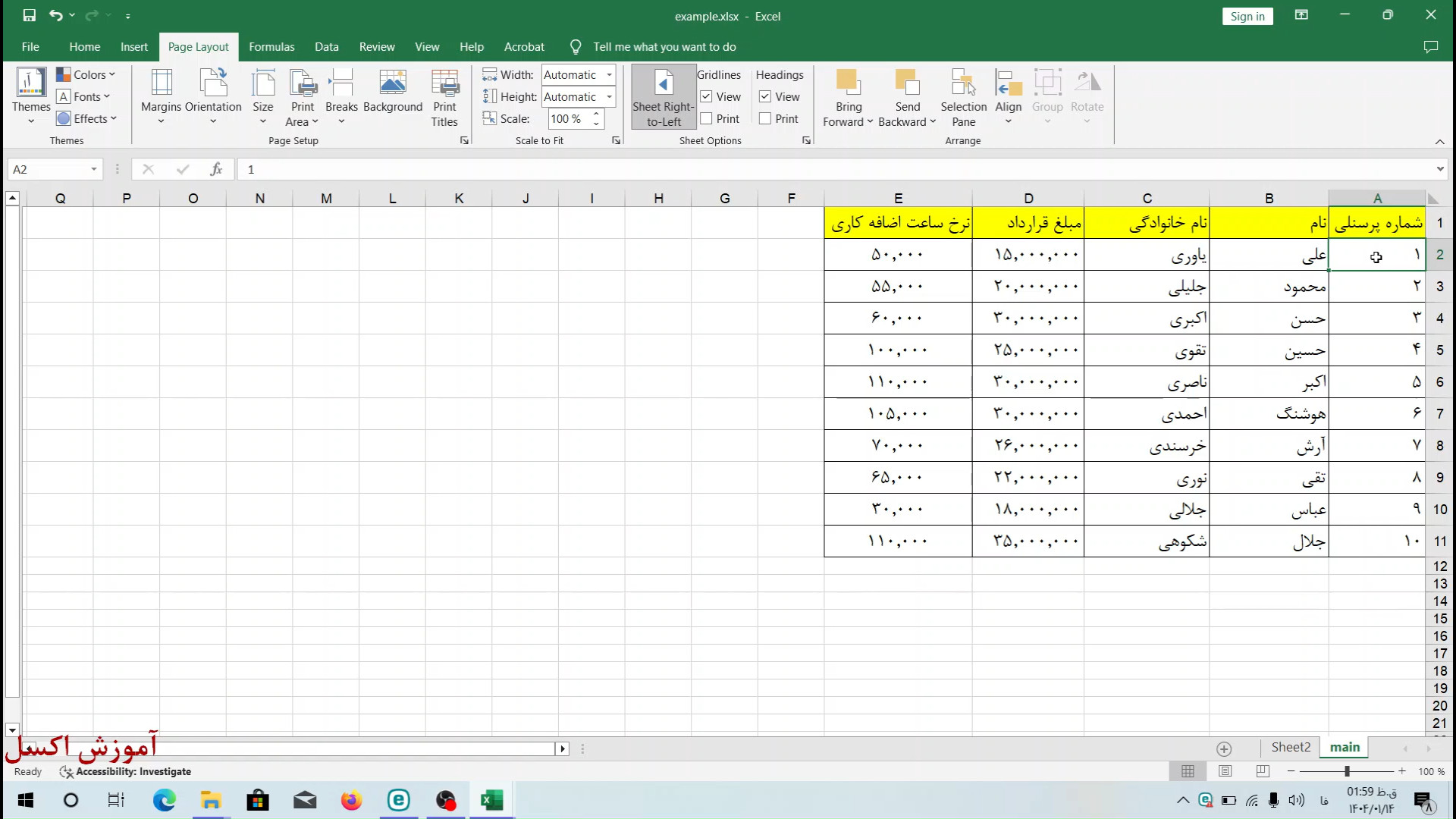Add a new sheet with plus icon
Viewport: 1456px width, 819px height.
pos(1224,749)
